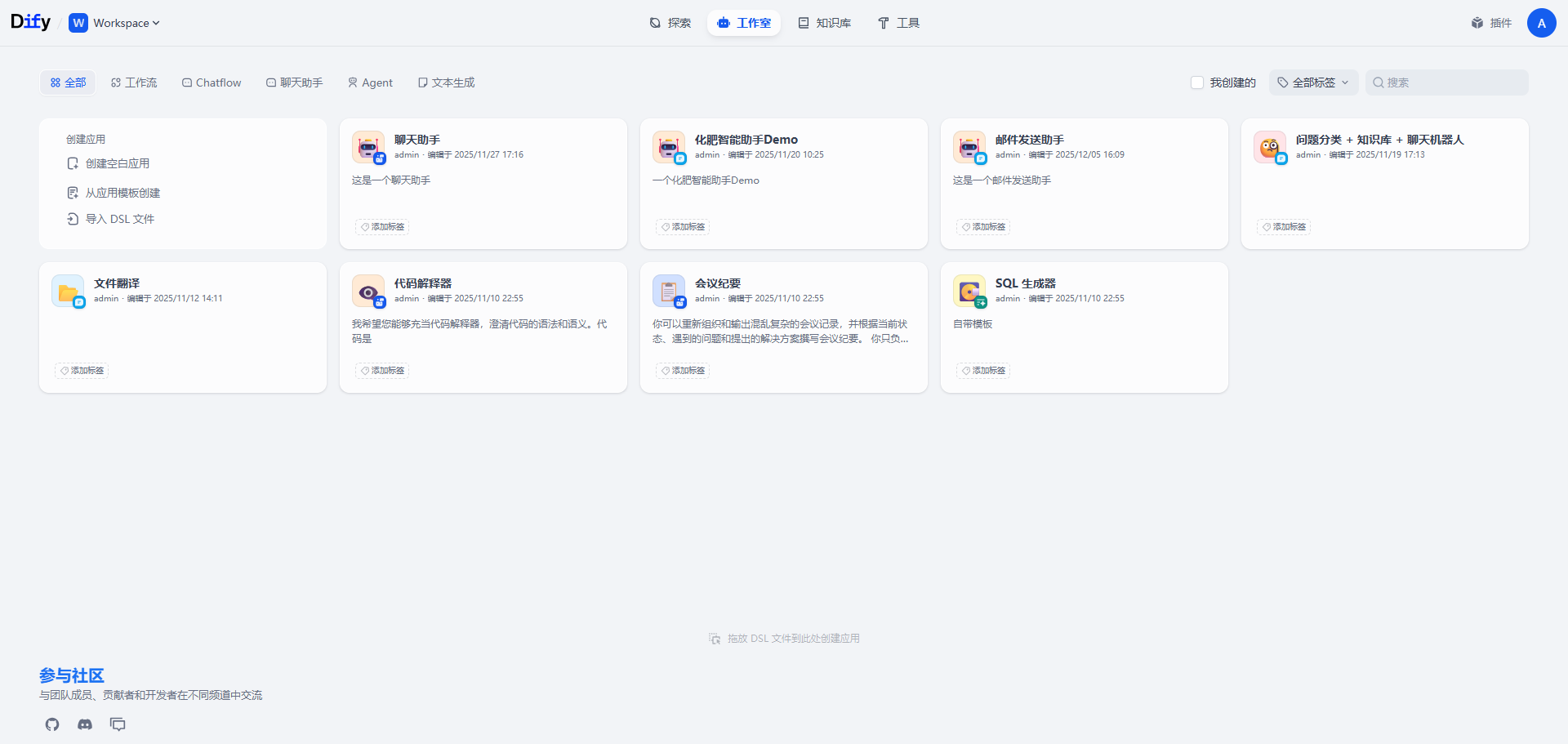Click the 化肥智能助手Demo title
1568x744 pixels.
click(746, 140)
